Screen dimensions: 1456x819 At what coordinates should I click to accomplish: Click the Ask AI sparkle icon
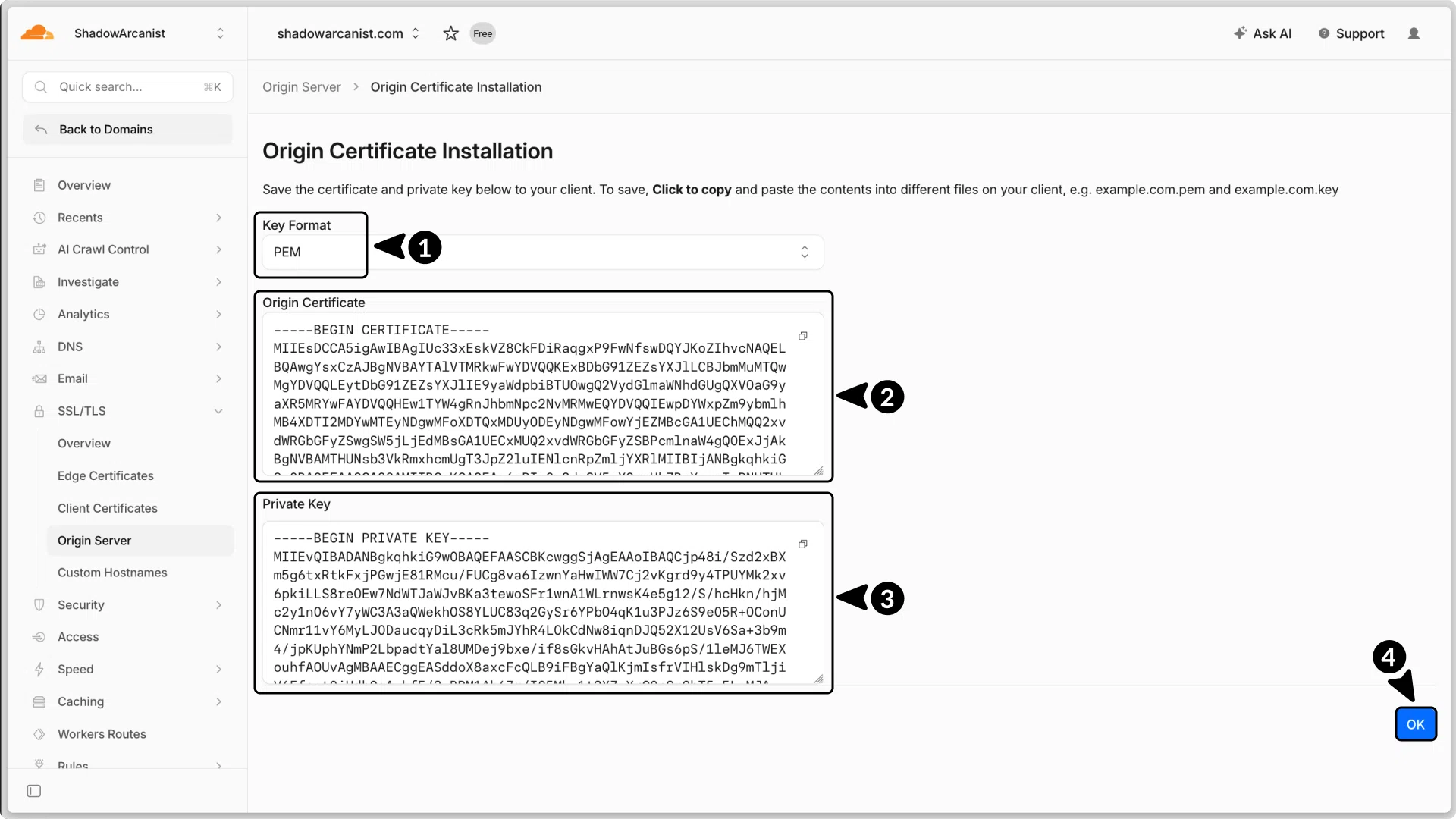(1240, 33)
